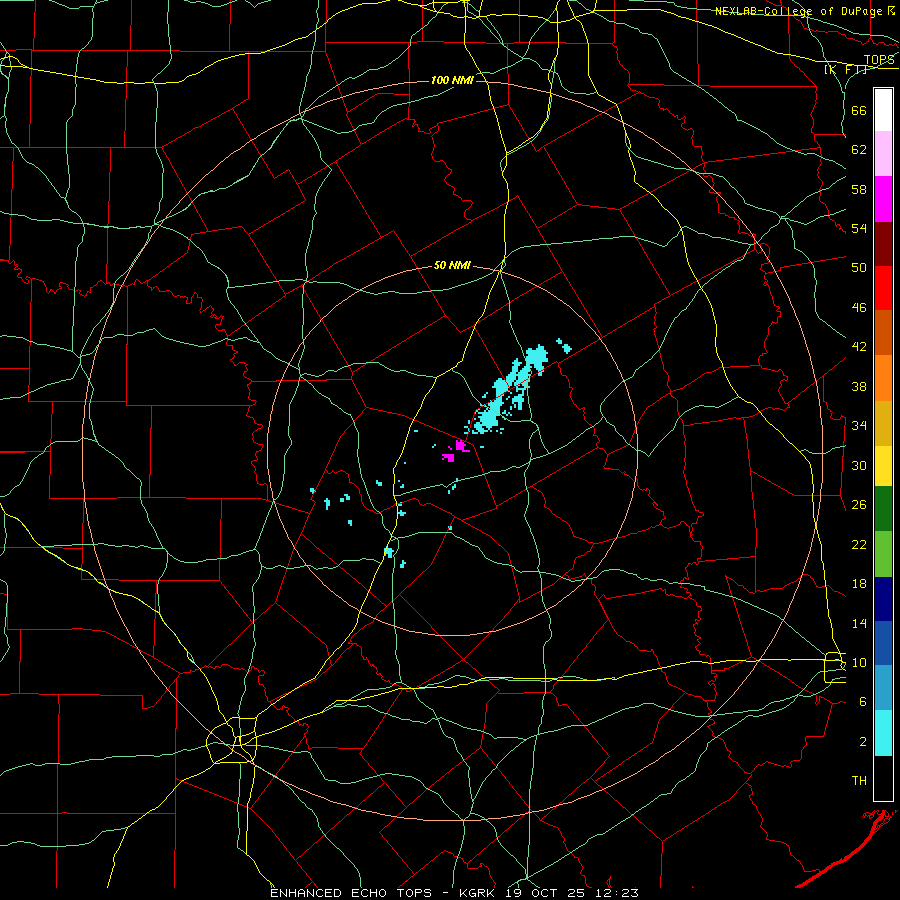This screenshot has width=900, height=900.
Task: Click the legend value 54
Action: click(859, 228)
